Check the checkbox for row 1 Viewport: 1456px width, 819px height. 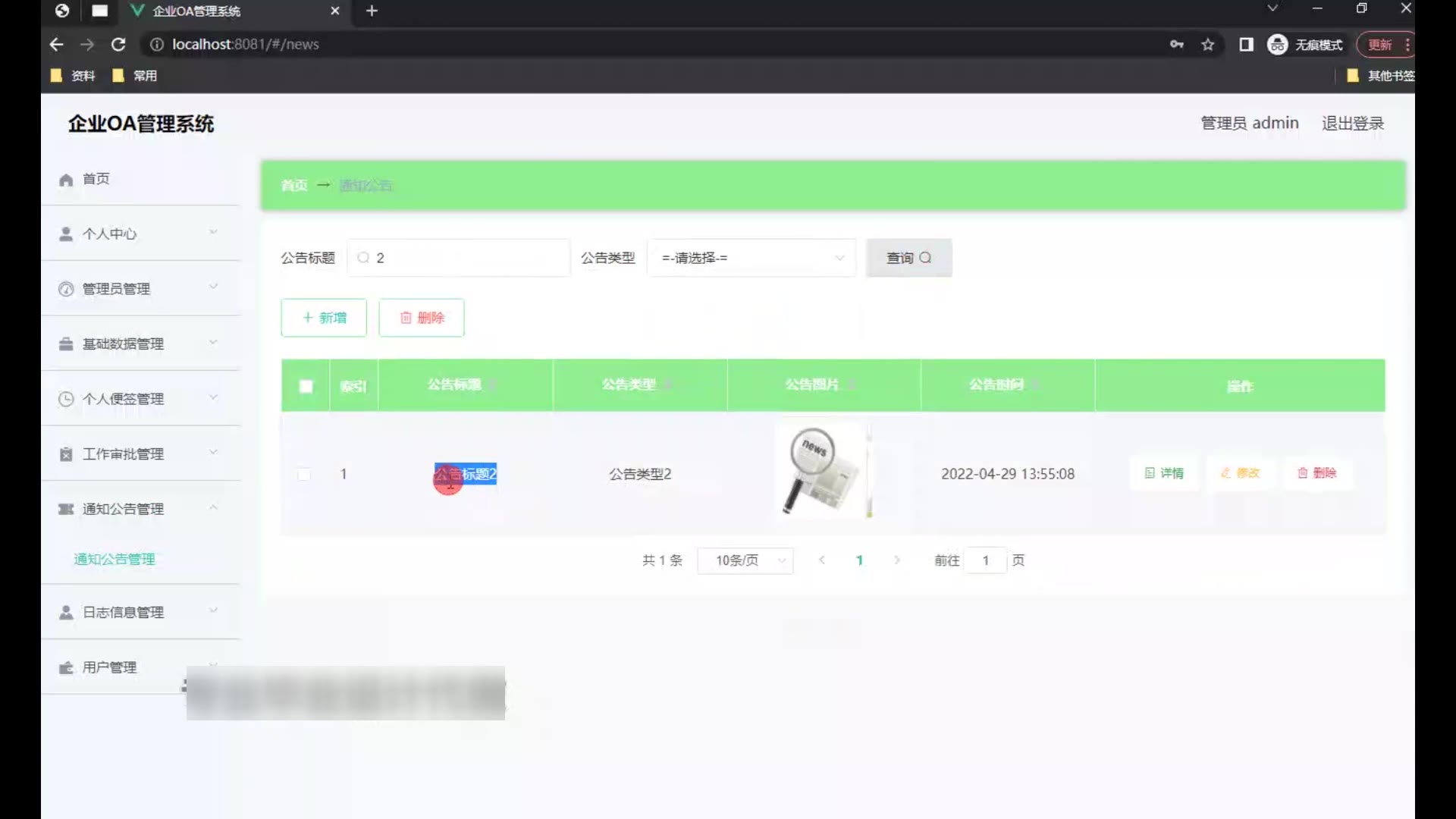(x=304, y=475)
